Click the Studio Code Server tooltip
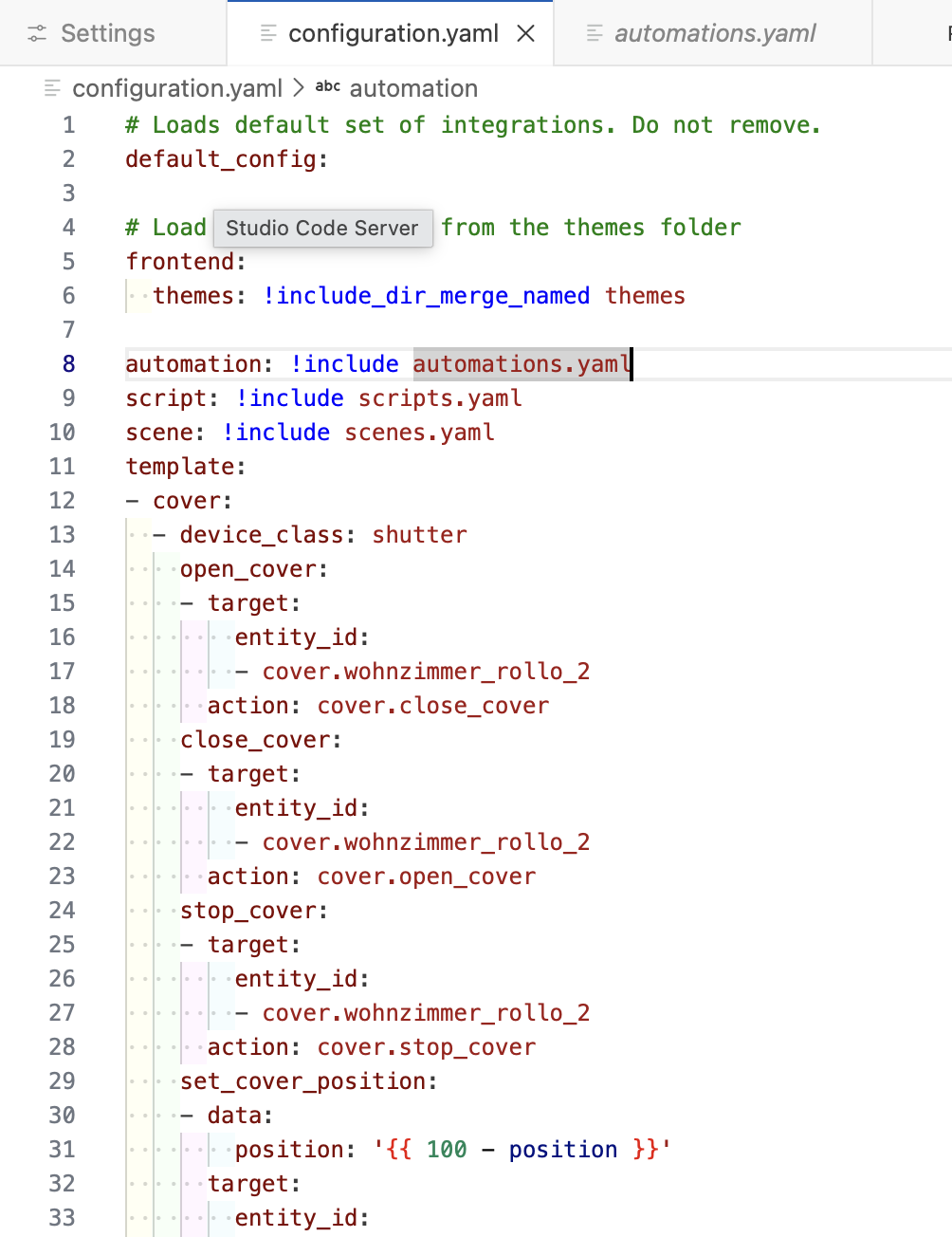The width and height of the screenshot is (952, 1237). 322,229
